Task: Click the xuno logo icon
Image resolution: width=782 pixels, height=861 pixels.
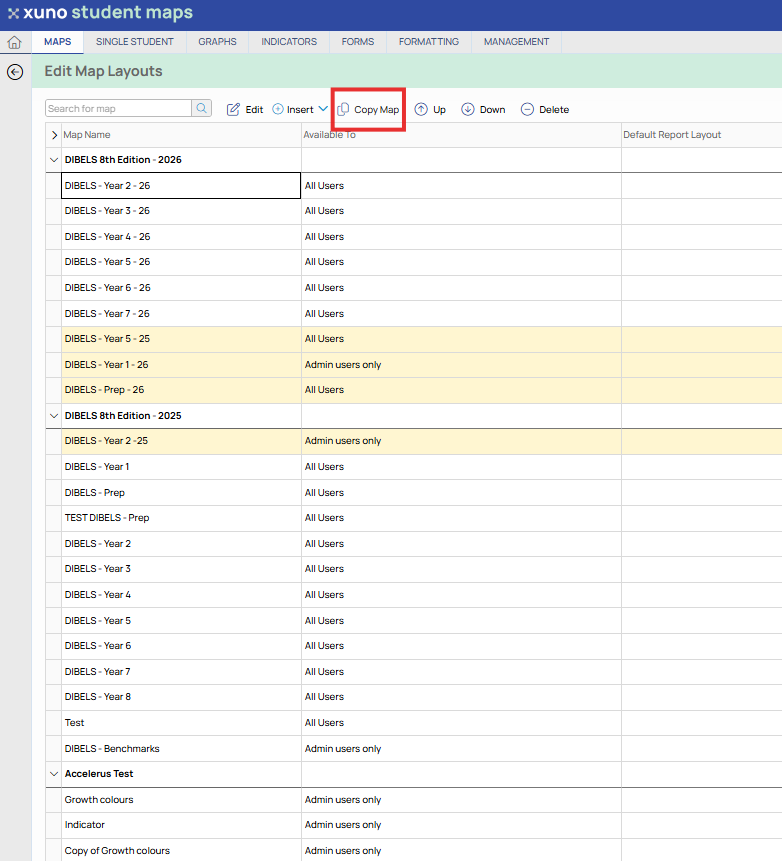Action: [x=13, y=13]
